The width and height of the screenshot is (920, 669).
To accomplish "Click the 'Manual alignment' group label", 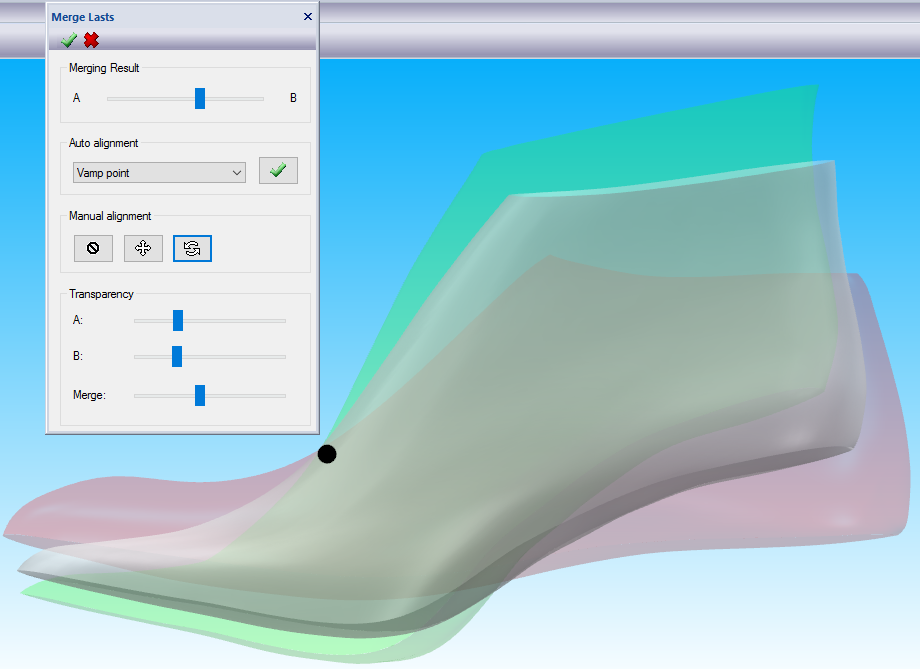I will click(x=110, y=216).
